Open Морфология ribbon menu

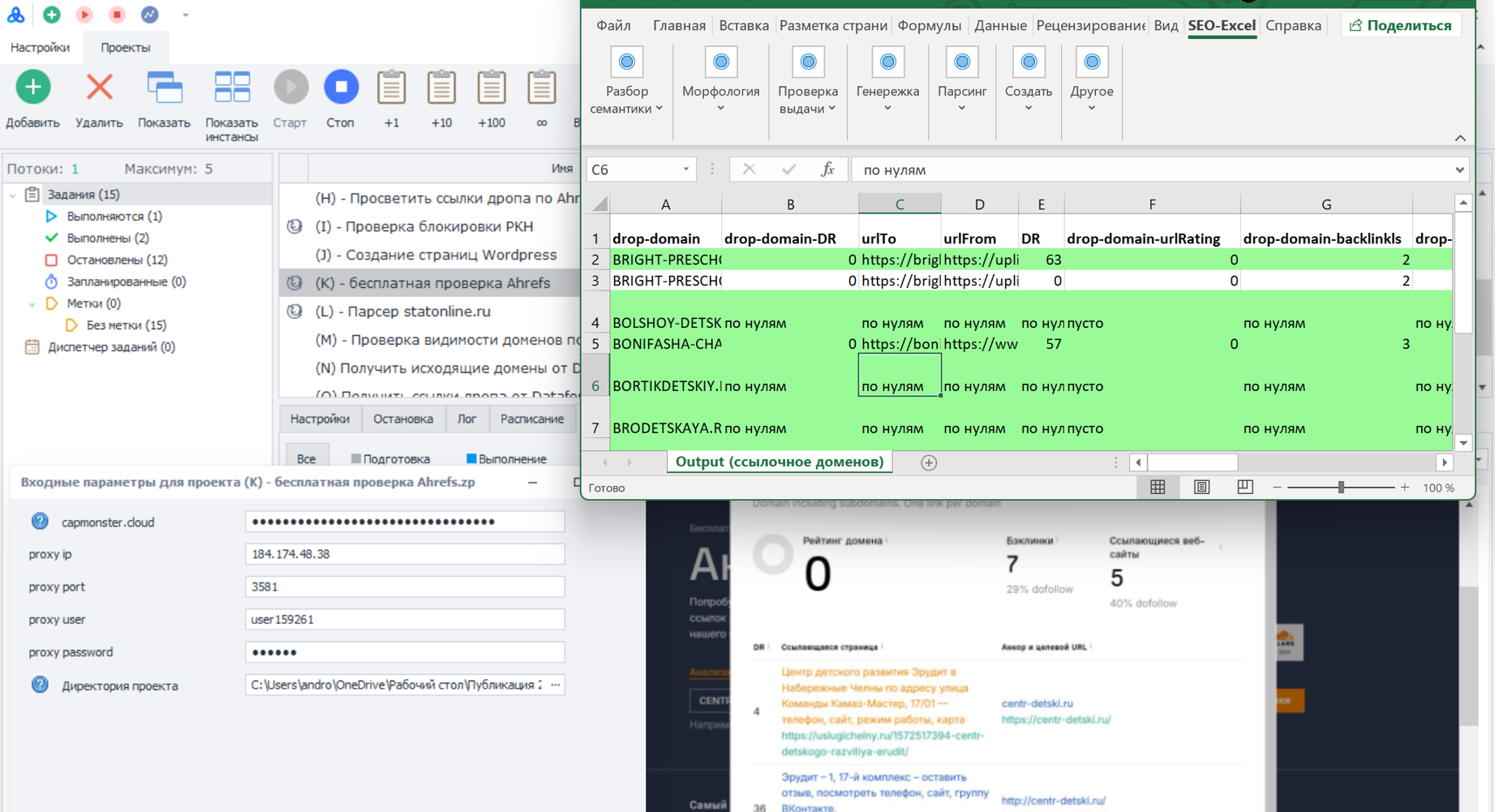(x=720, y=81)
